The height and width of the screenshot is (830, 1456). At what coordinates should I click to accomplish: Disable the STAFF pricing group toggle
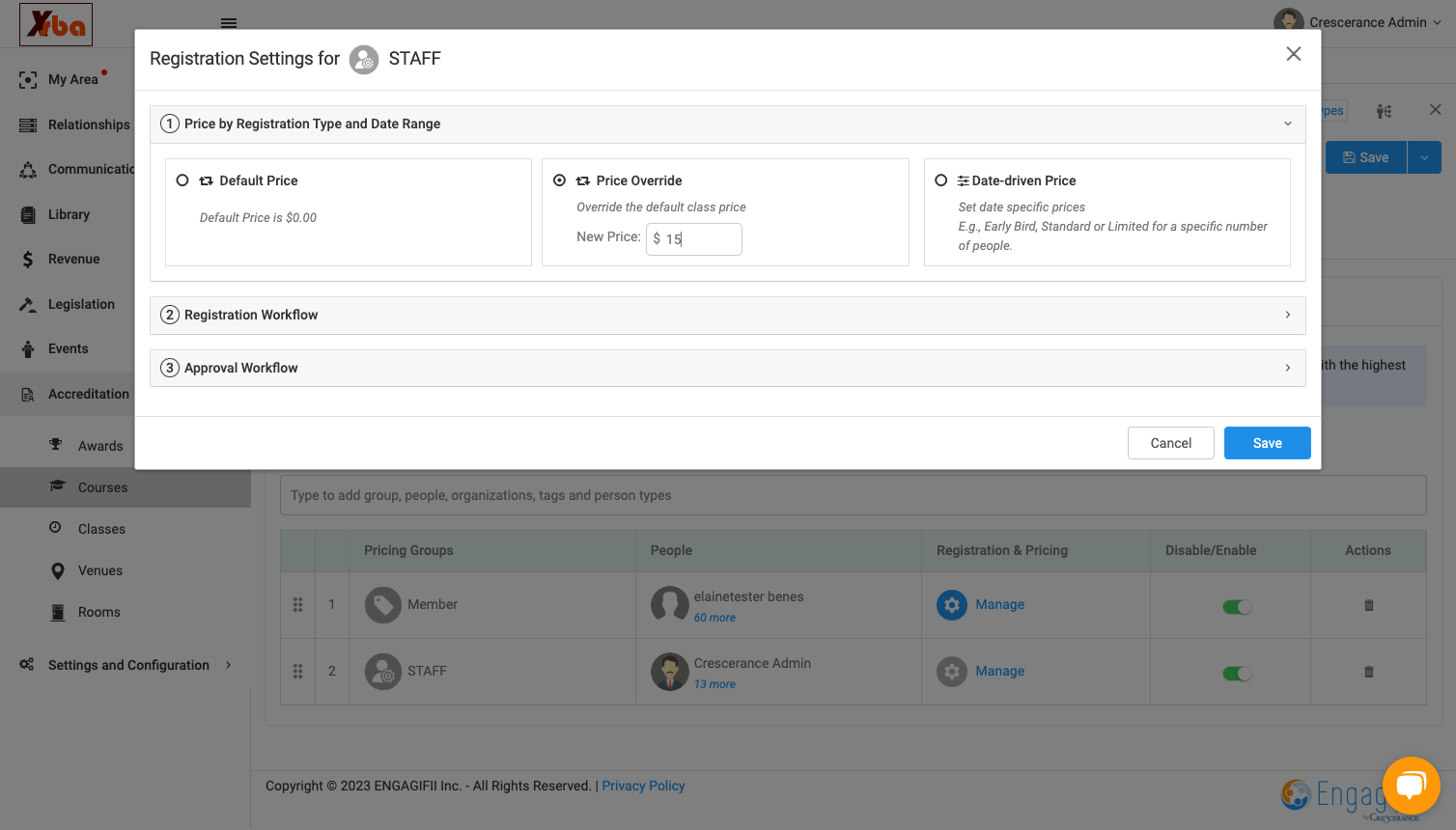[1237, 674]
